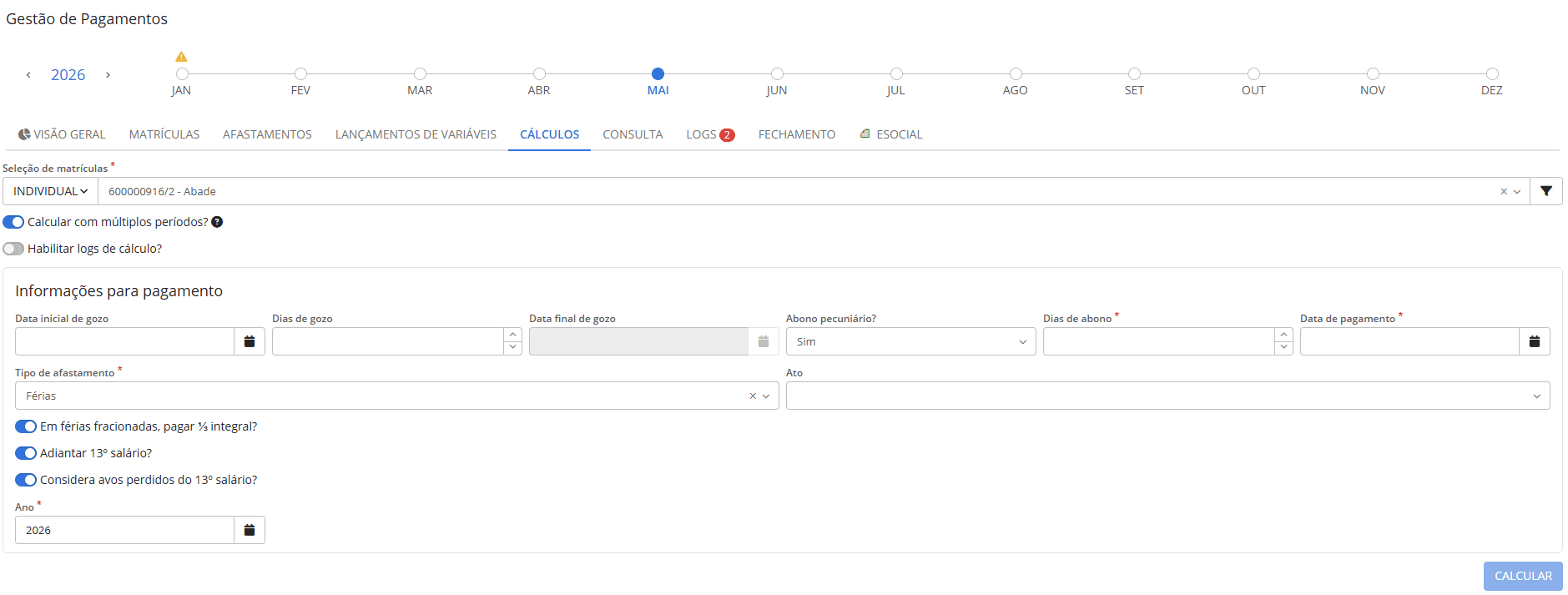Toggle Calcular com múltiplos períodos
The width and height of the screenshot is (1568, 595).
tap(13, 222)
